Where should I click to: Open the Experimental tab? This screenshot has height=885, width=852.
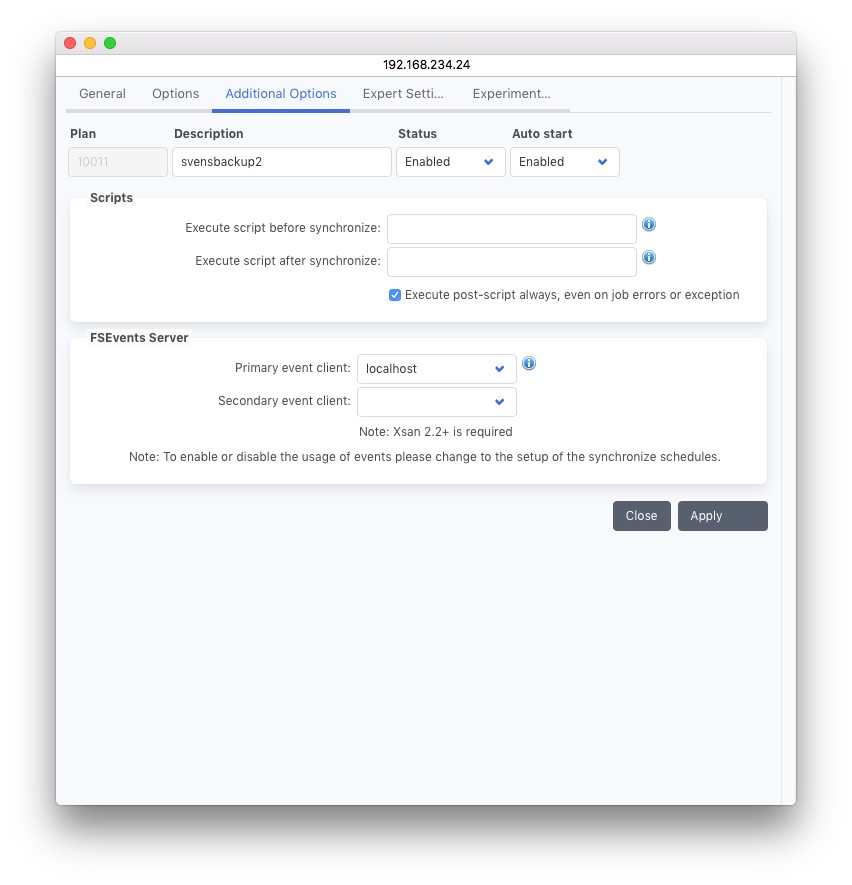tap(511, 94)
